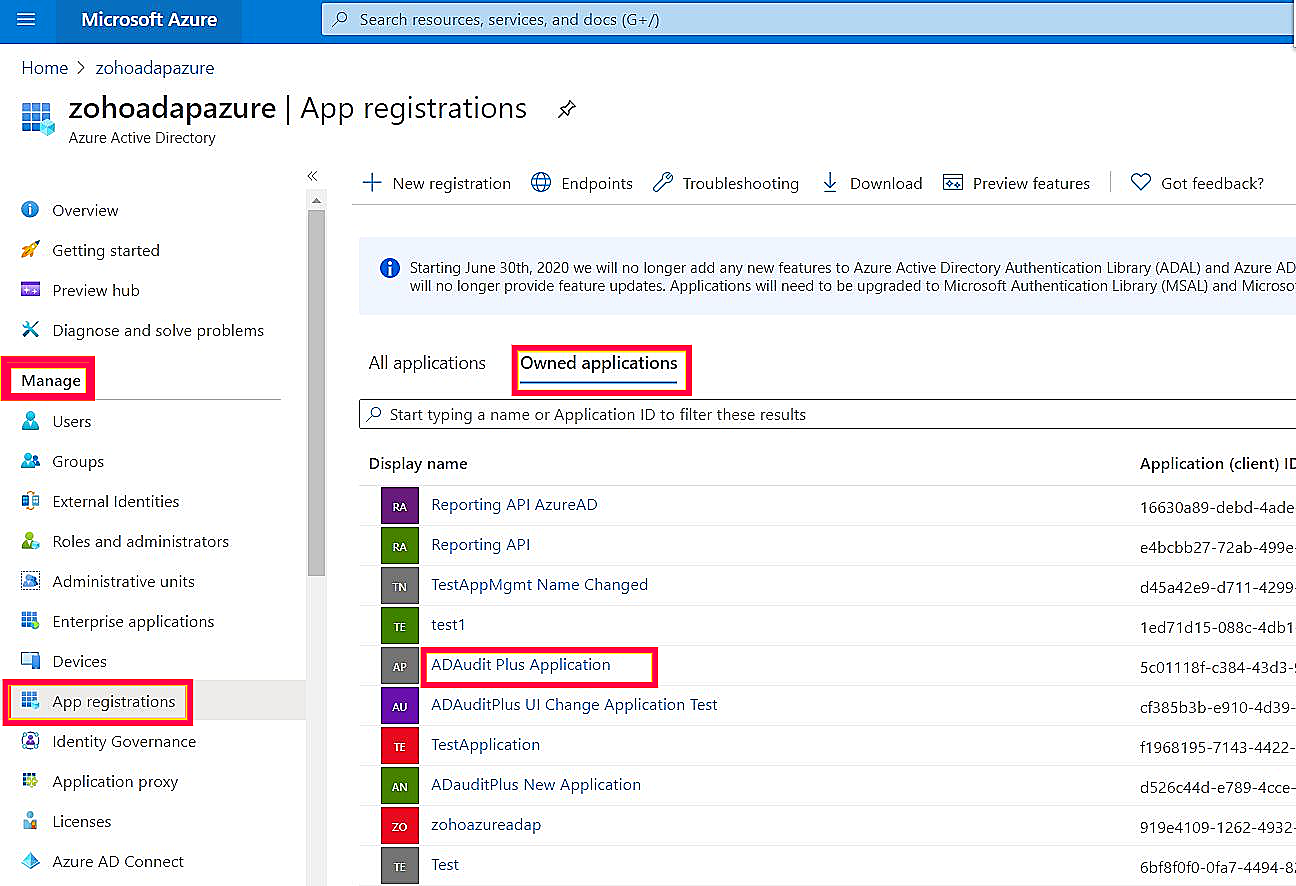1296x886 pixels.
Task: Open Preview features toolbar icon
Action: tap(953, 183)
